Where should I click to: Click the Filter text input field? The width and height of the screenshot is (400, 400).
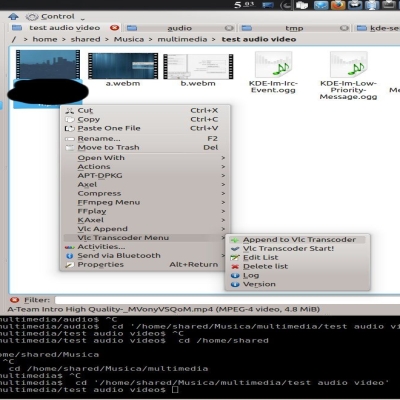click(227, 300)
